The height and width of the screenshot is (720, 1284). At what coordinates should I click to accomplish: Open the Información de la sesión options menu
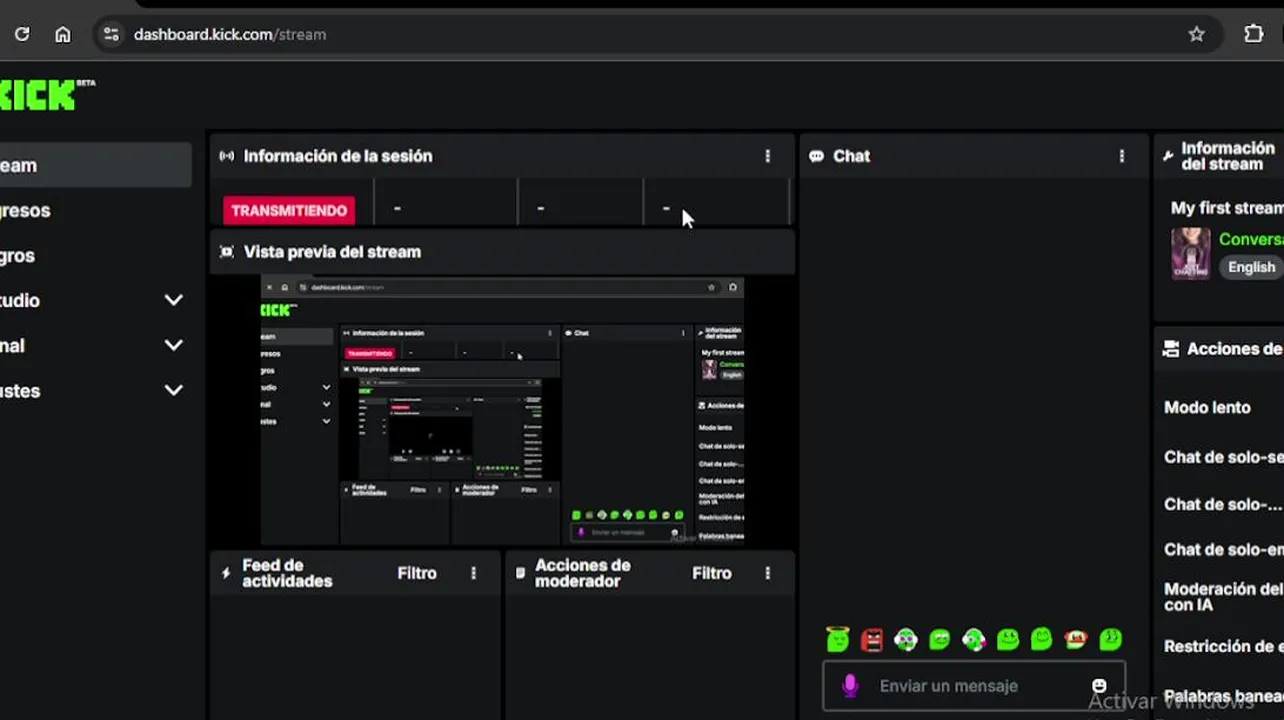(767, 156)
